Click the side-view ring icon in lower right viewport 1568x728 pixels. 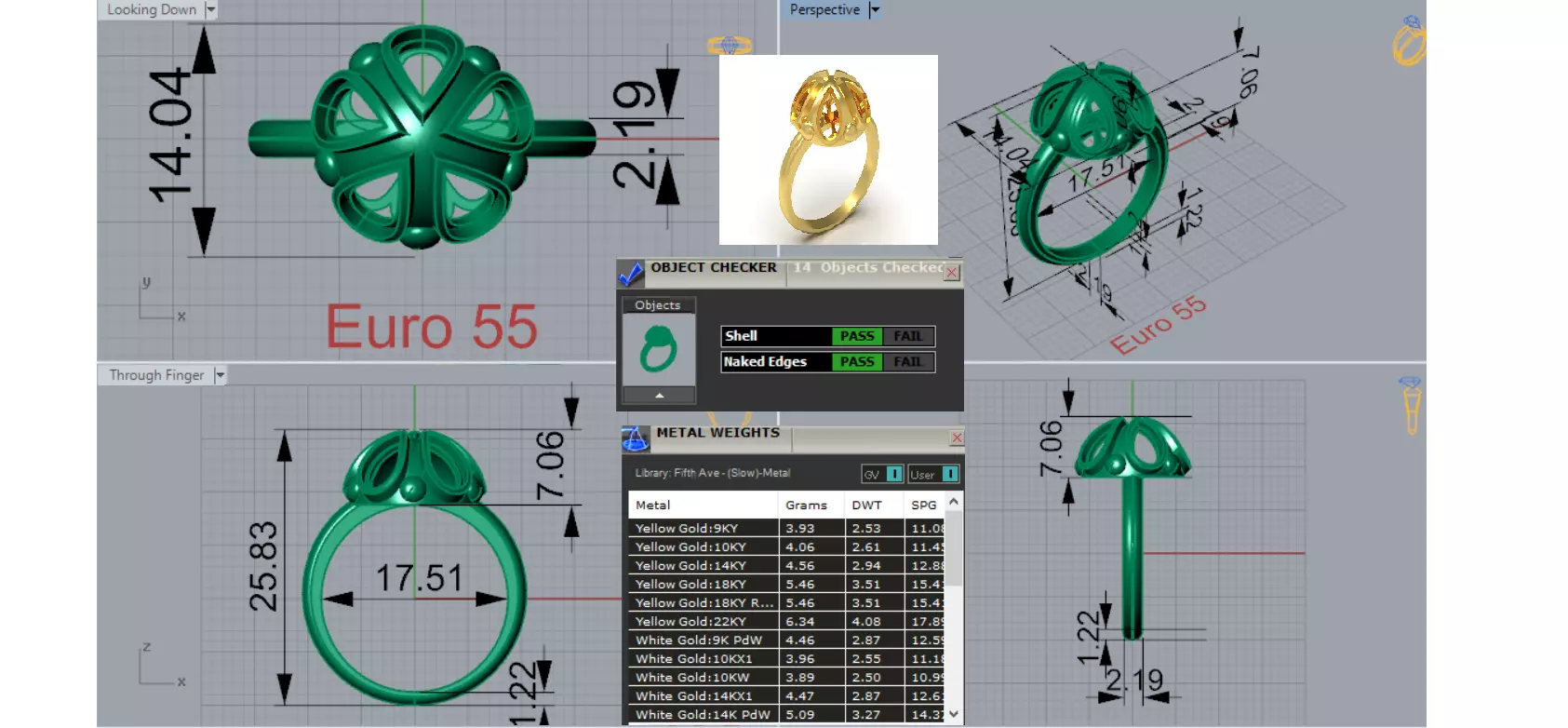pos(1411,405)
